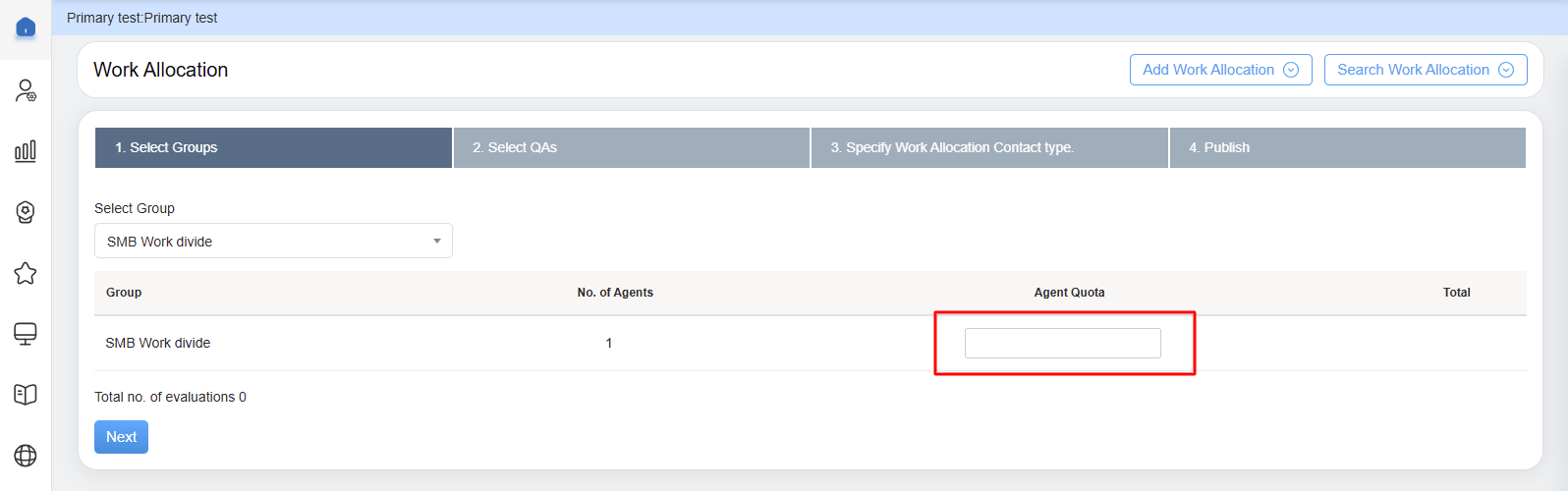
Task: Click the globe icon in sidebar
Action: [26, 456]
